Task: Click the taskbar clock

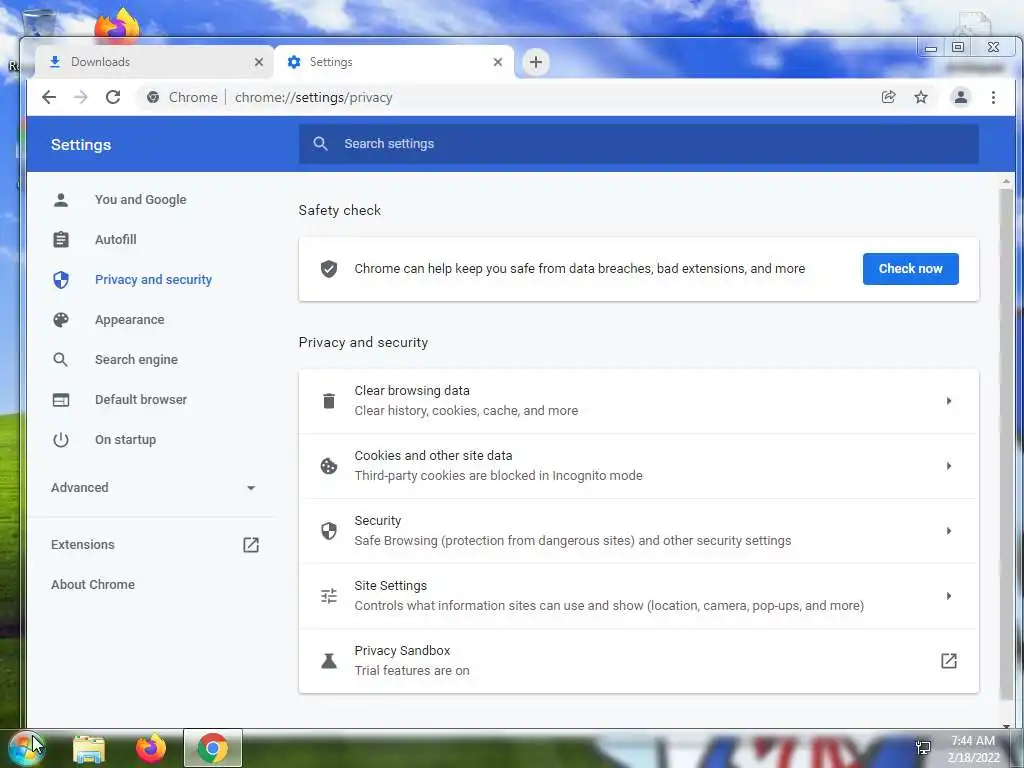Action: (973, 749)
